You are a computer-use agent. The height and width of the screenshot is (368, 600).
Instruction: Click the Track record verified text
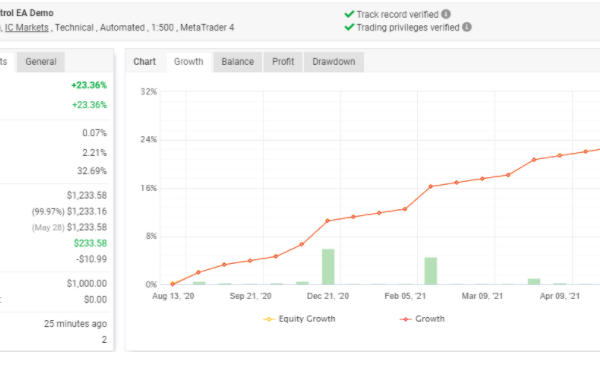[398, 15]
